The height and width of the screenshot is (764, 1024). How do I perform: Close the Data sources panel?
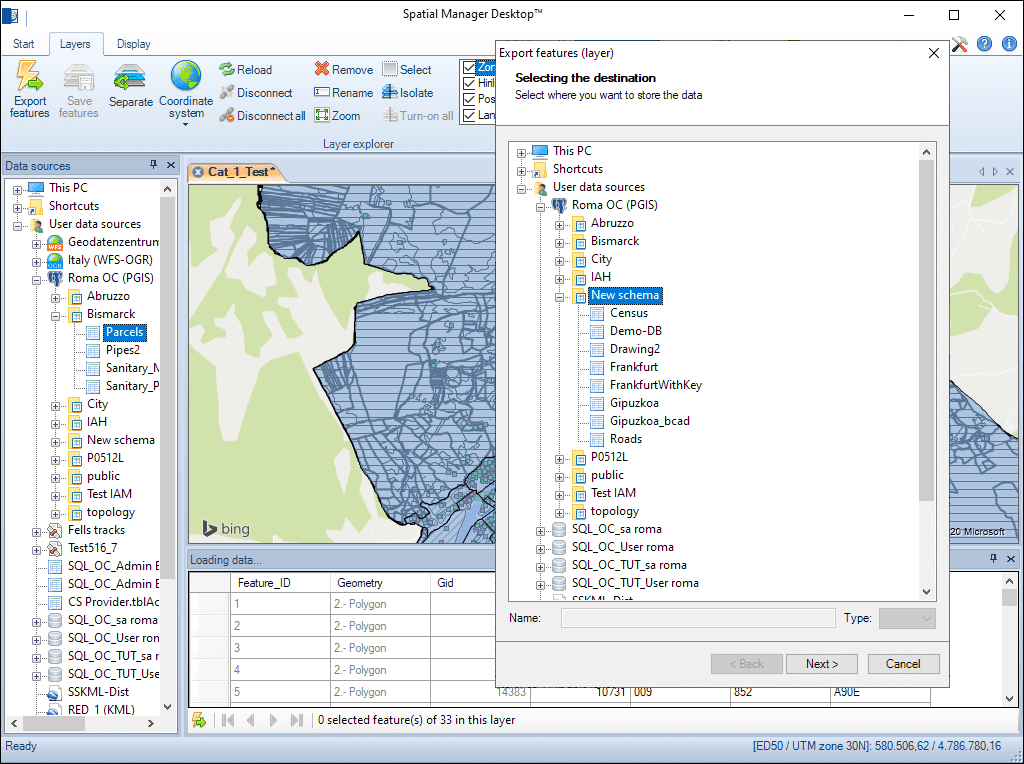[x=171, y=165]
